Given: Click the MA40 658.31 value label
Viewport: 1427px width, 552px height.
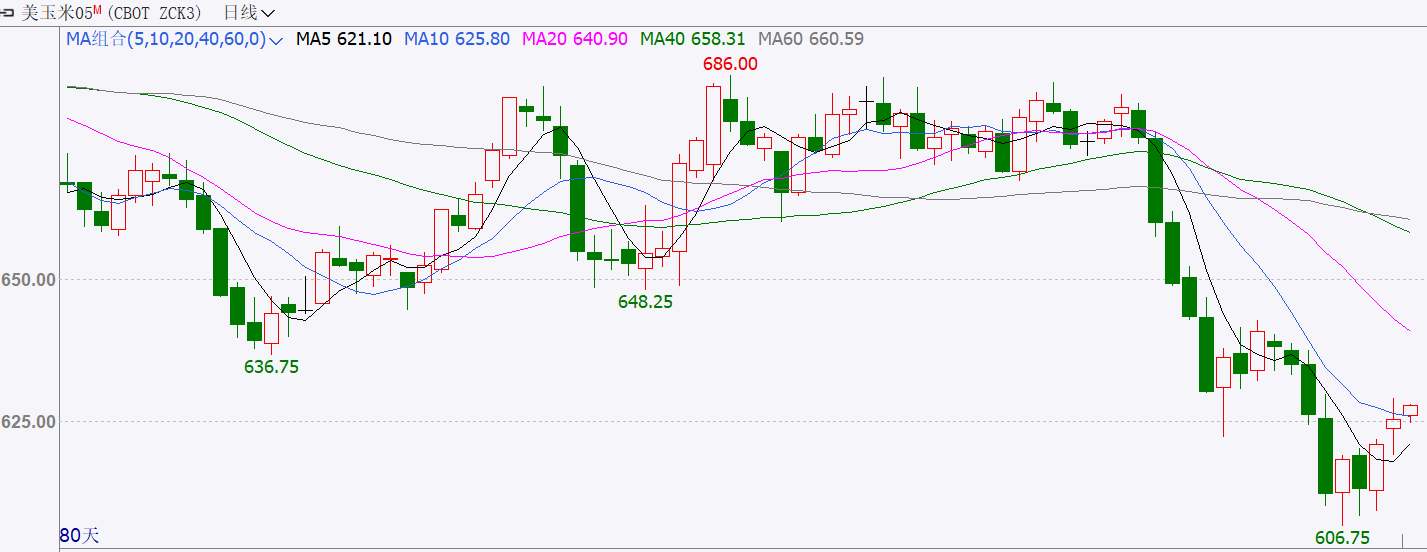Looking at the screenshot, I should (693, 39).
